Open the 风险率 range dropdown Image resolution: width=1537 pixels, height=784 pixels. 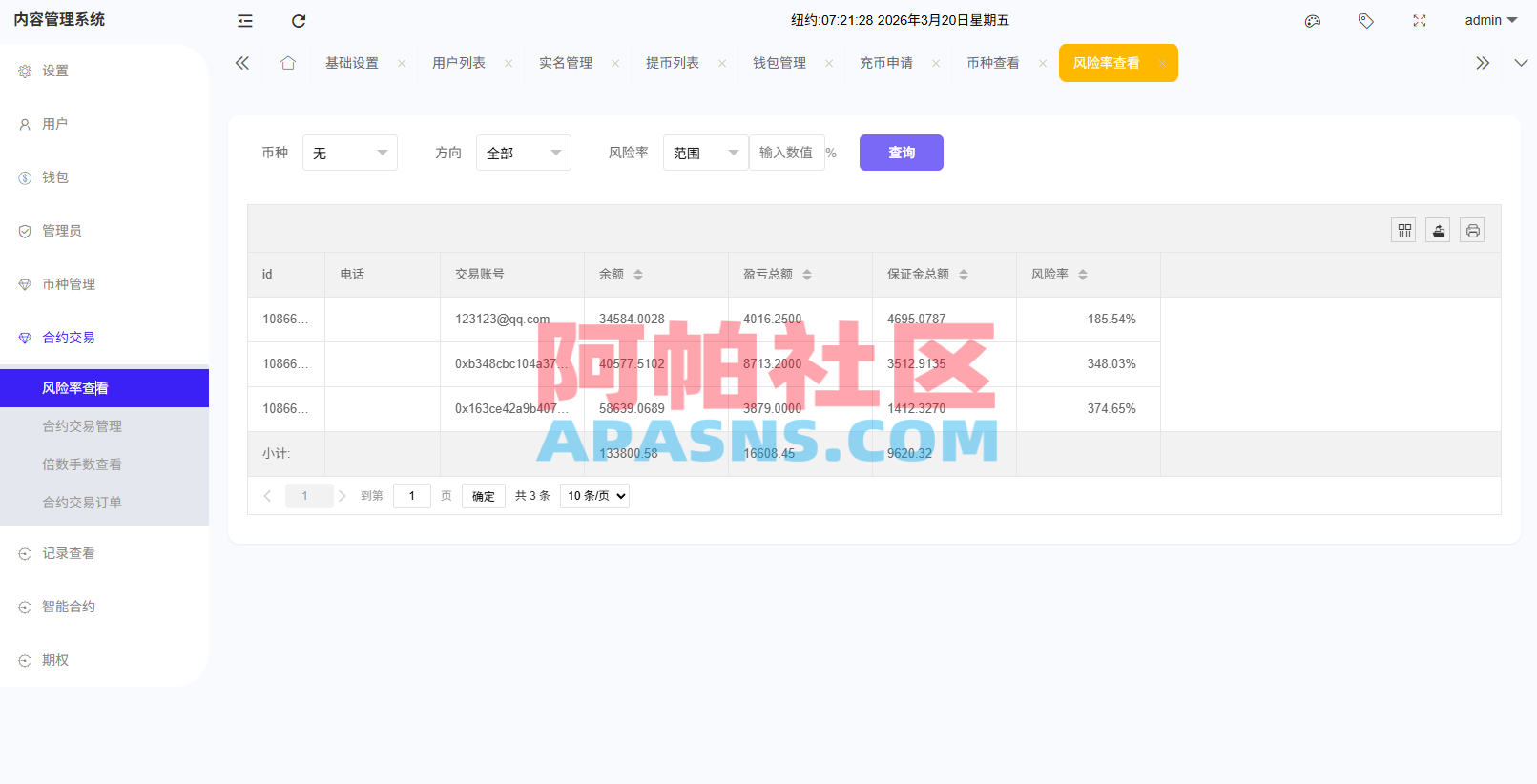(x=706, y=153)
